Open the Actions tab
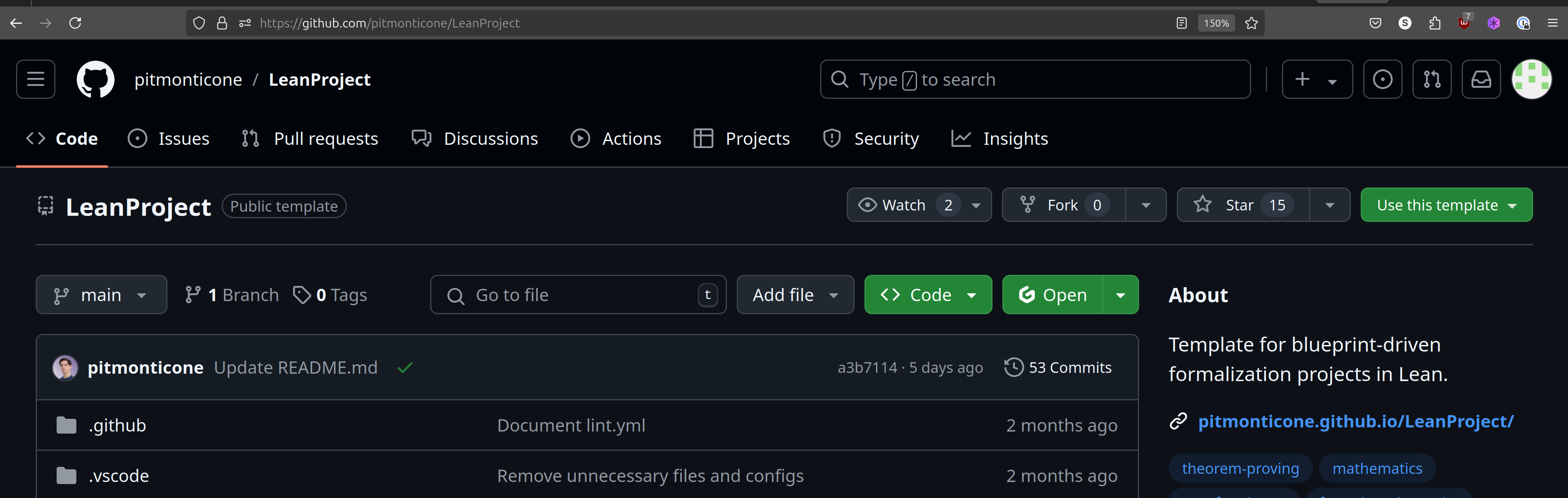The height and width of the screenshot is (498, 1568). (616, 139)
